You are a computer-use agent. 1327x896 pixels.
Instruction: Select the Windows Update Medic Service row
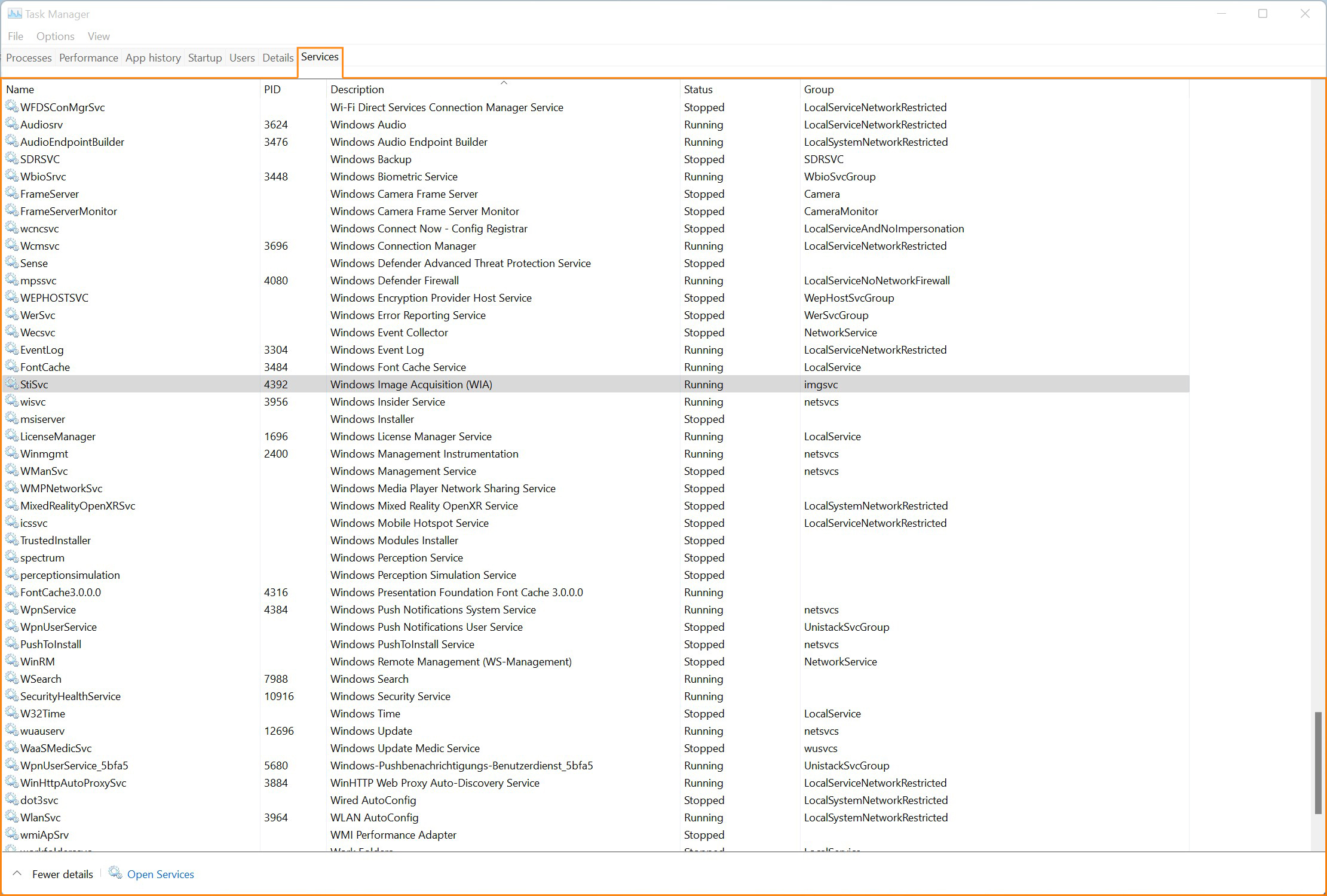click(596, 748)
